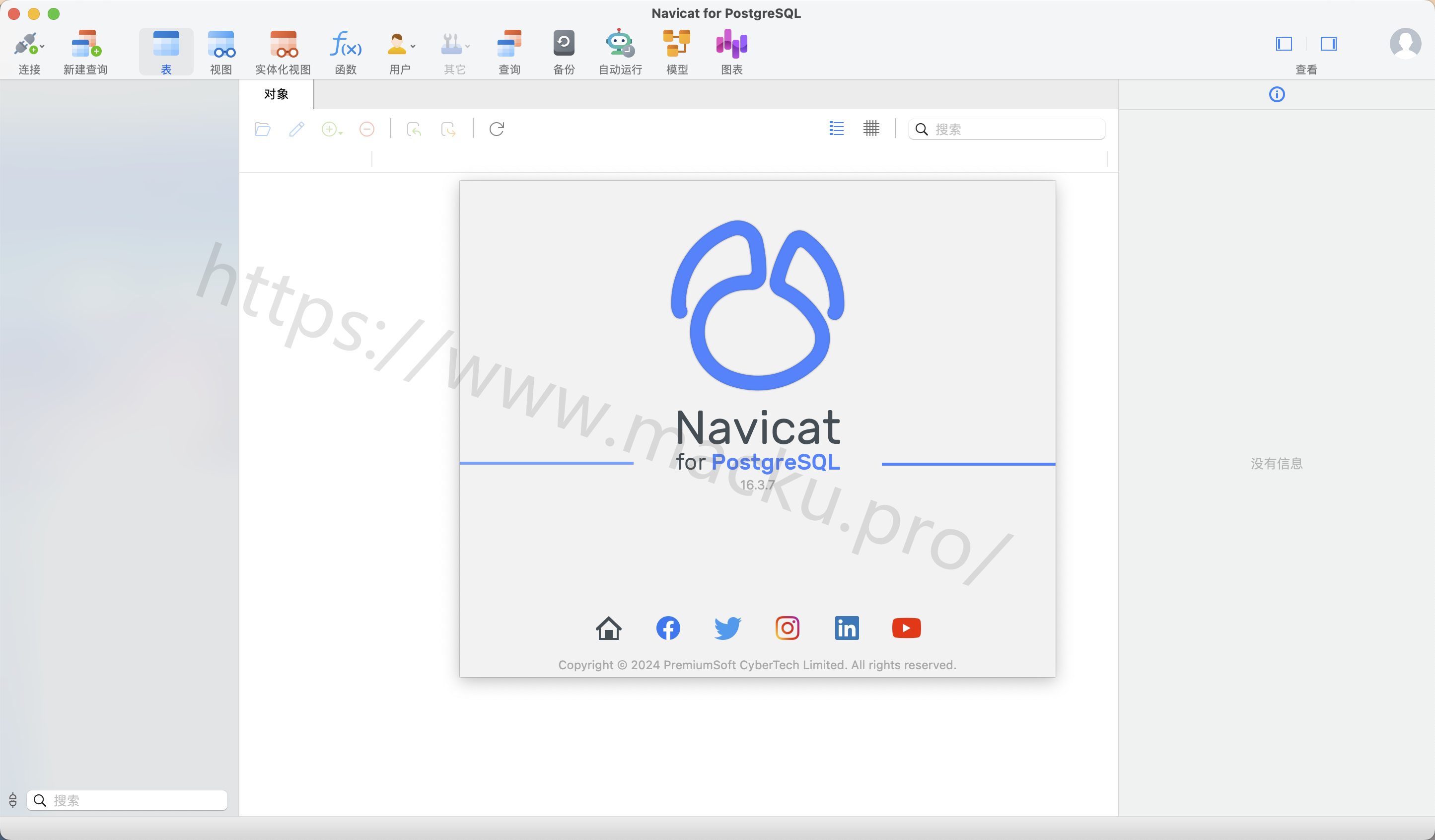Click the refresh objects icon
Image resolution: width=1435 pixels, height=840 pixels.
497,129
